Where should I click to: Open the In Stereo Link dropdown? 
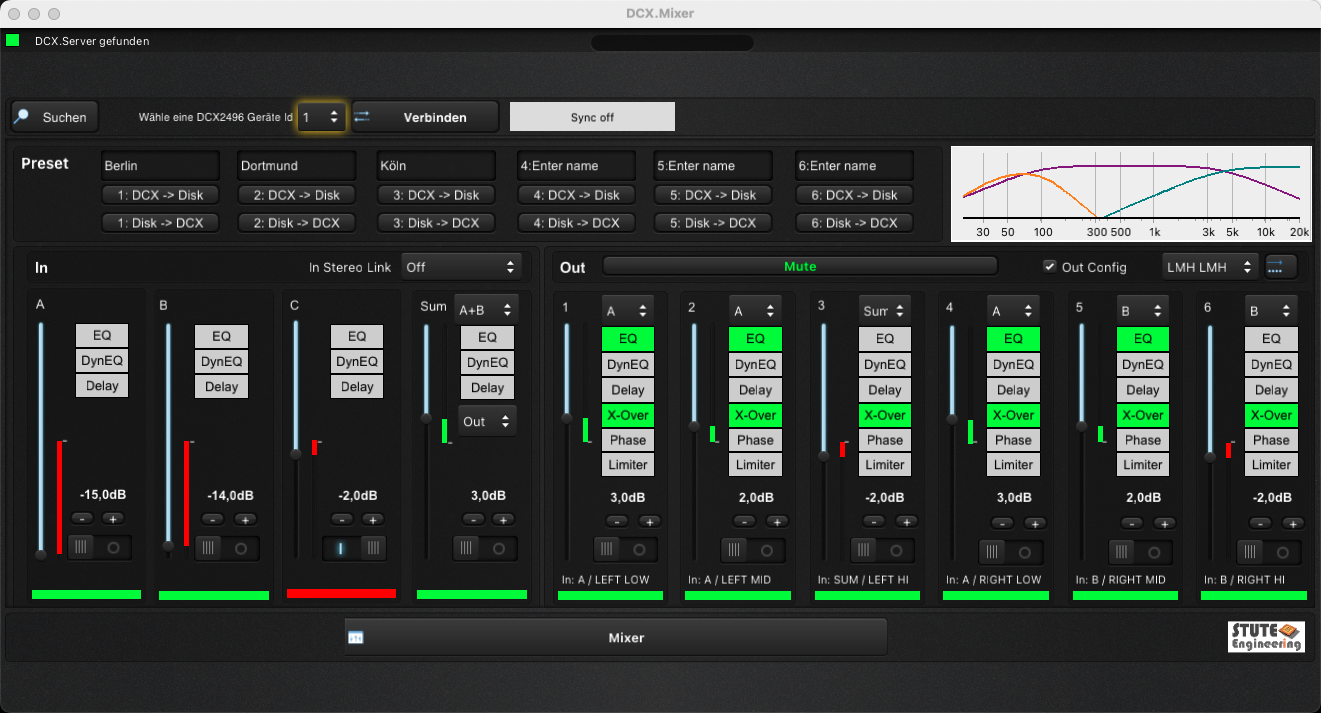point(462,267)
